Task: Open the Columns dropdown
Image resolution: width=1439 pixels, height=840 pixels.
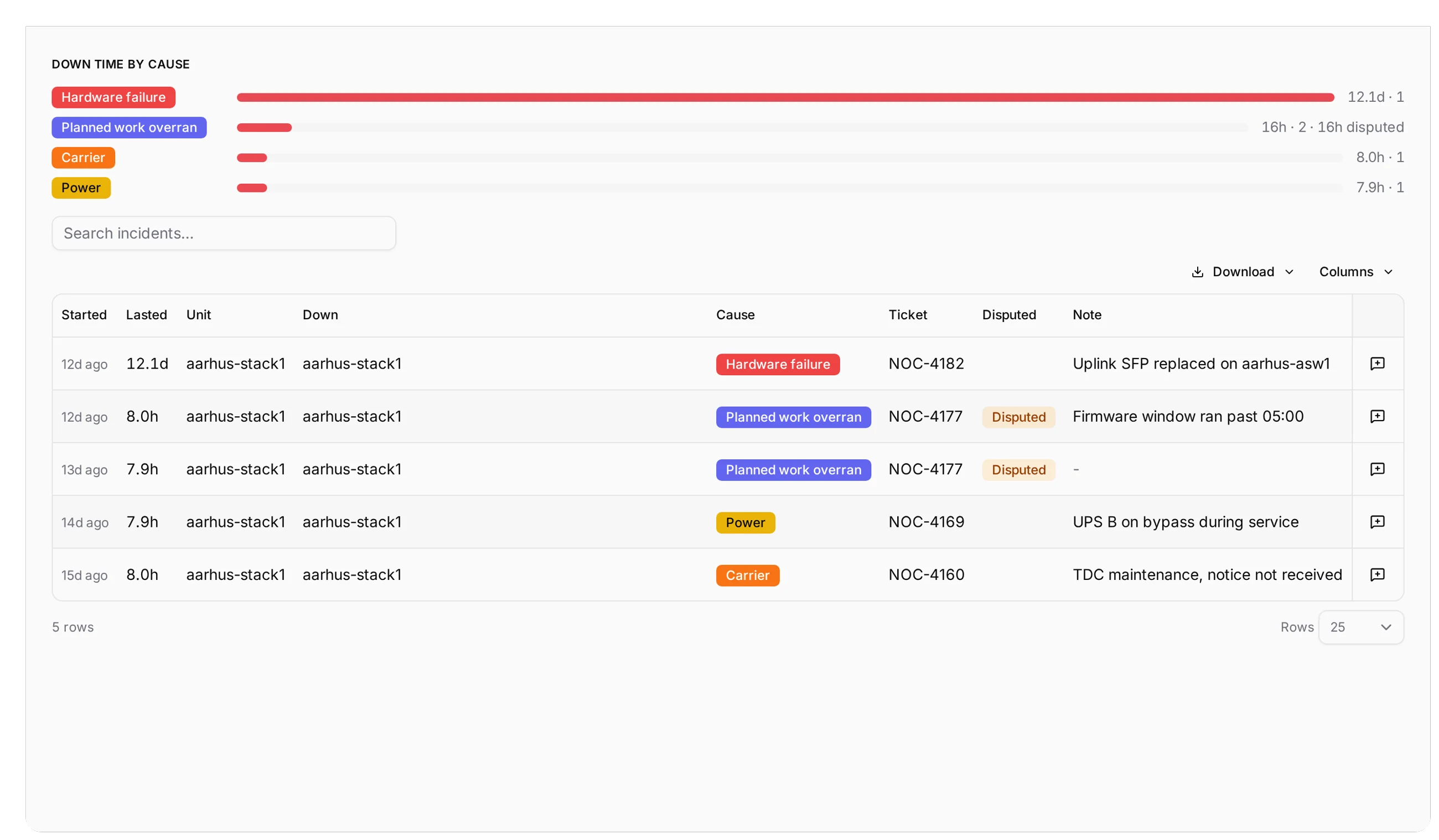Action: pos(1355,272)
